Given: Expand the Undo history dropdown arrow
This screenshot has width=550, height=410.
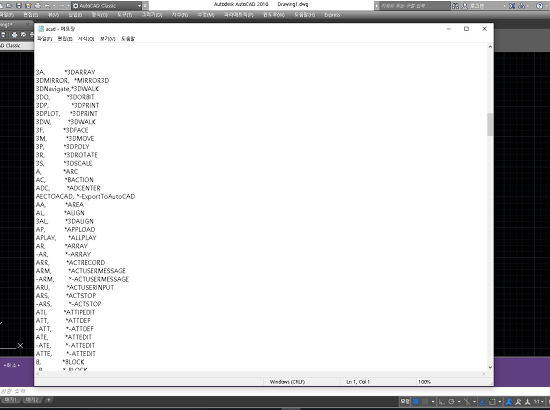Looking at the screenshot, I should tap(54, 6).
